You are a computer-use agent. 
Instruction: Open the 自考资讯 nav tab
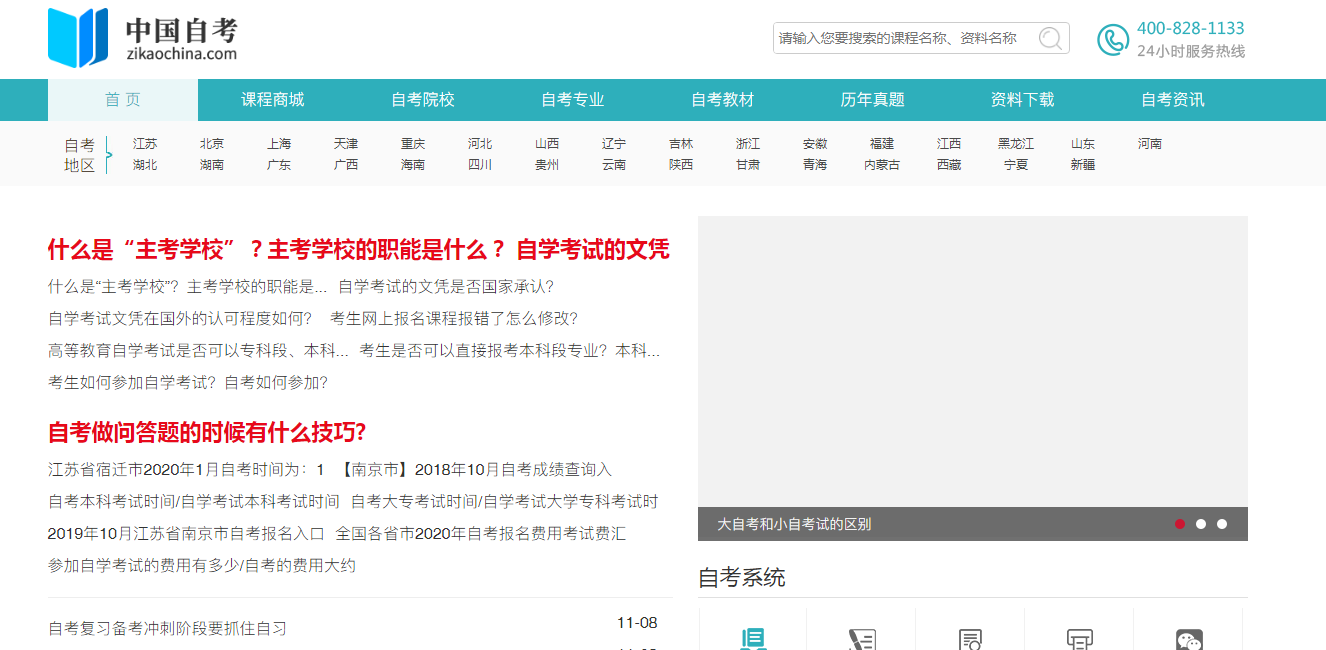pyautogui.click(x=1173, y=100)
